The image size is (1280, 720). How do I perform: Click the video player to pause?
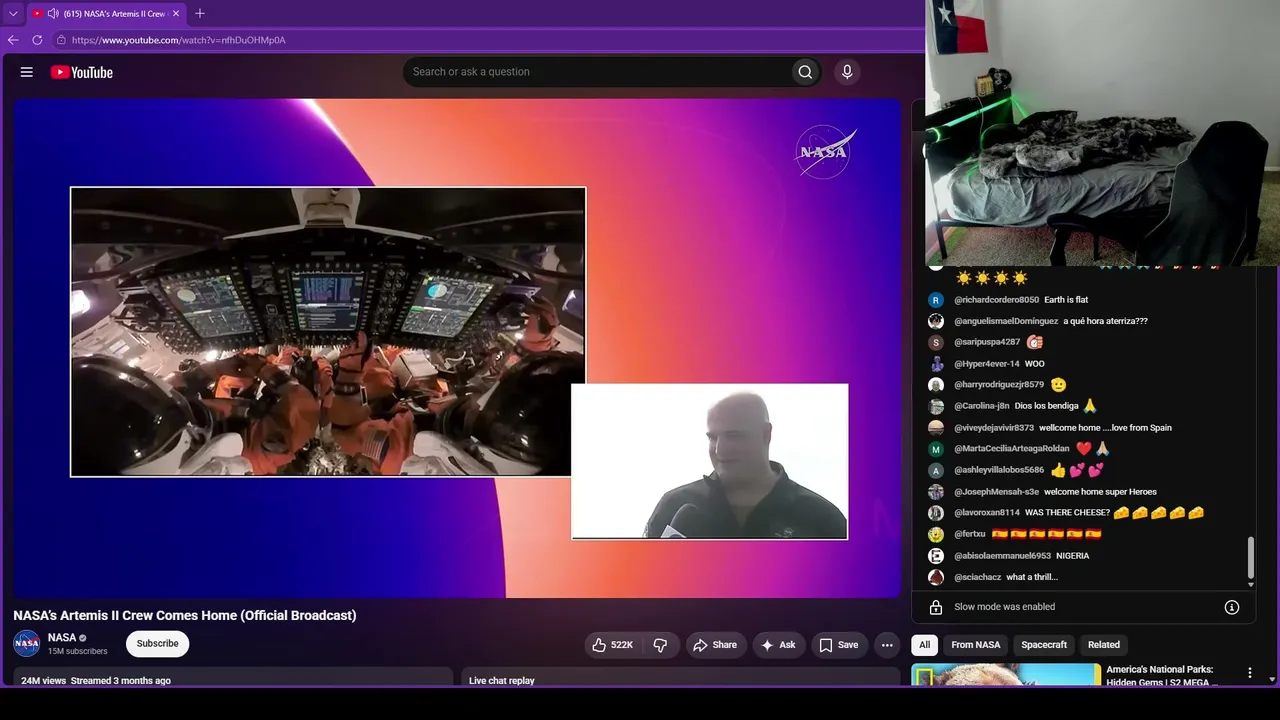pos(457,348)
